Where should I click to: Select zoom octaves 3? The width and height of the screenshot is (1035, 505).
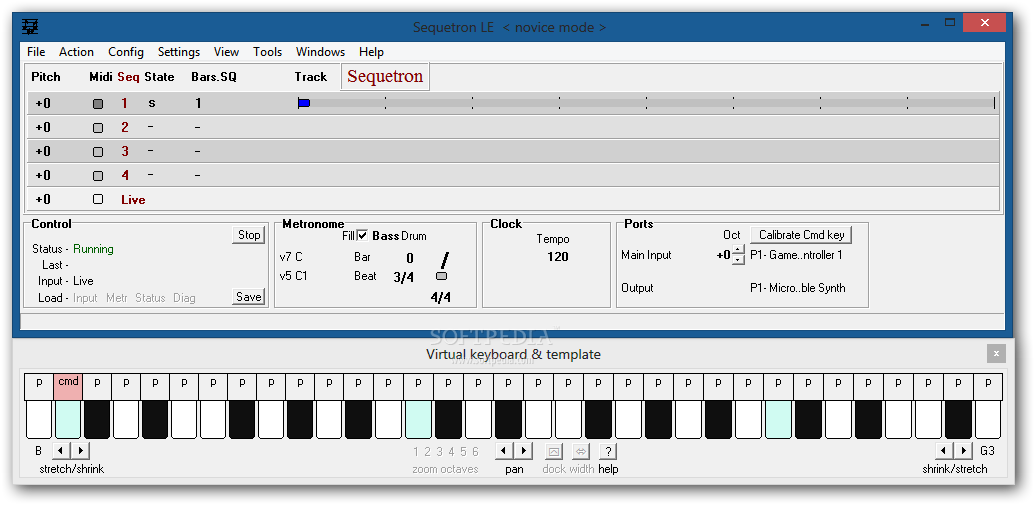[440, 452]
